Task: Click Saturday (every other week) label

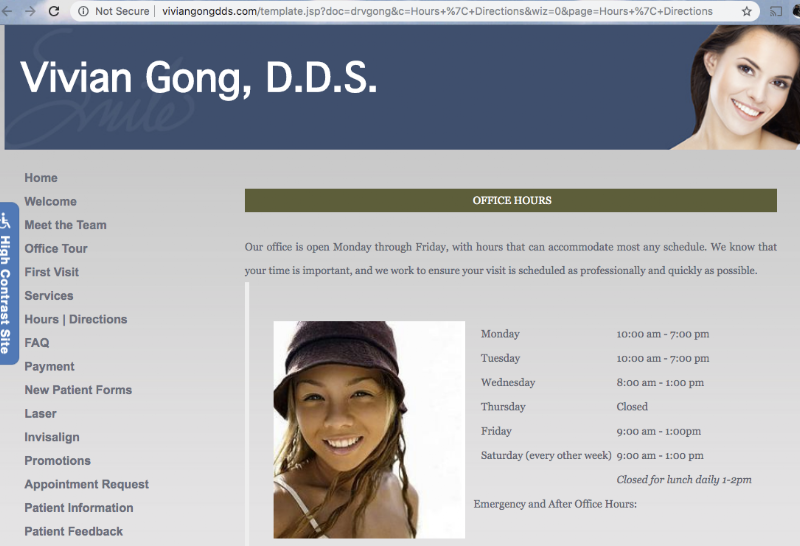Action: pyautogui.click(x=546, y=456)
